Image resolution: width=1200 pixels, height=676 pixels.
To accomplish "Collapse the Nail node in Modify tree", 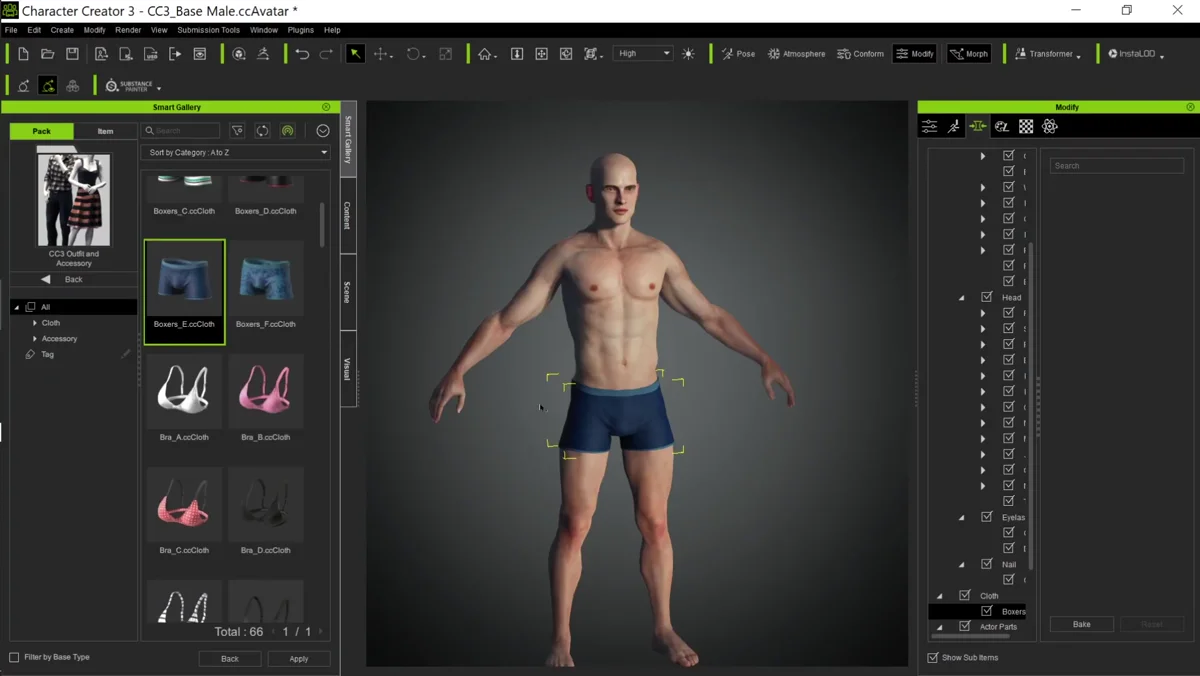I will point(962,564).
